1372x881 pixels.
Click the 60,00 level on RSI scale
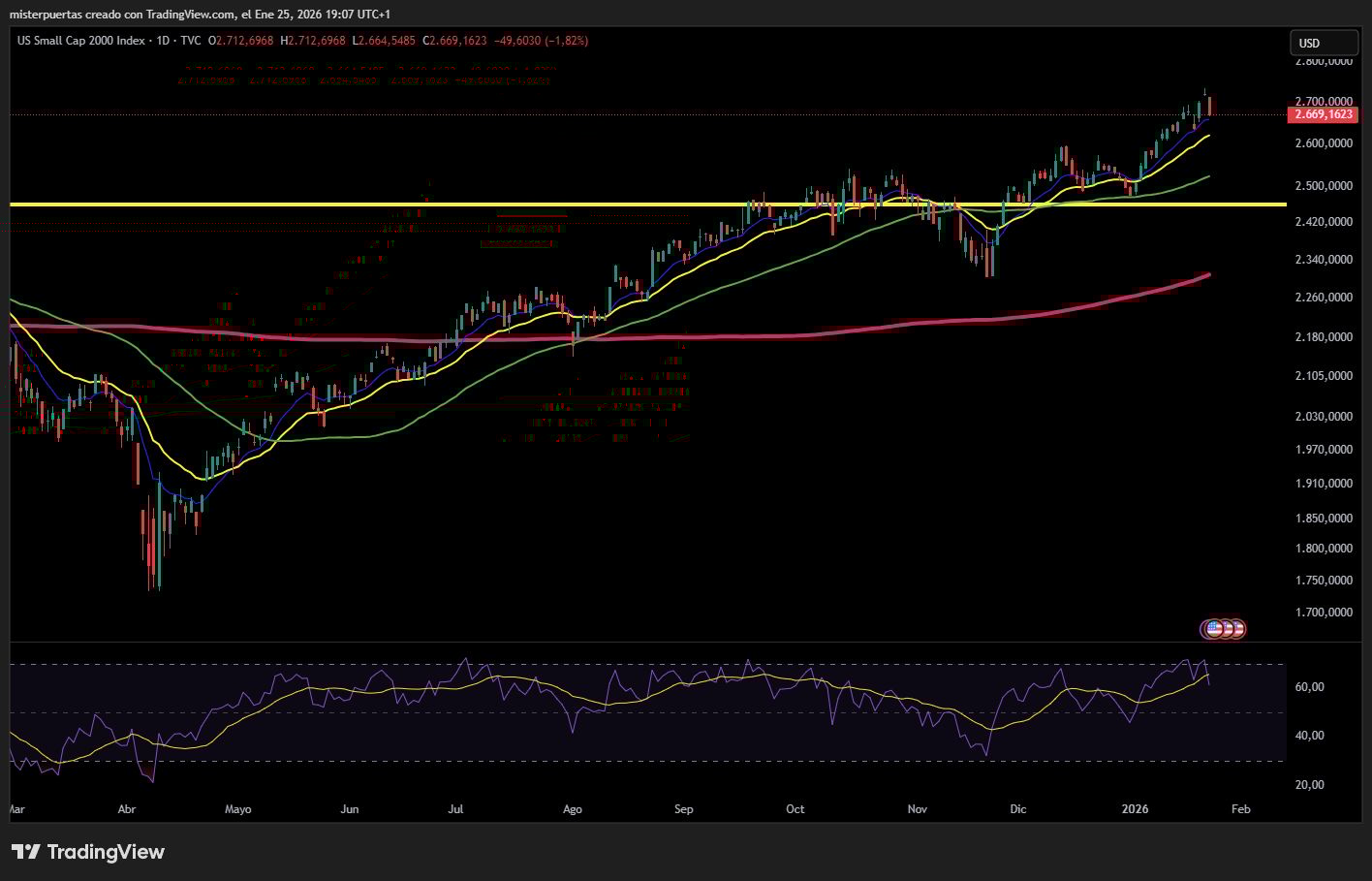[1310, 687]
